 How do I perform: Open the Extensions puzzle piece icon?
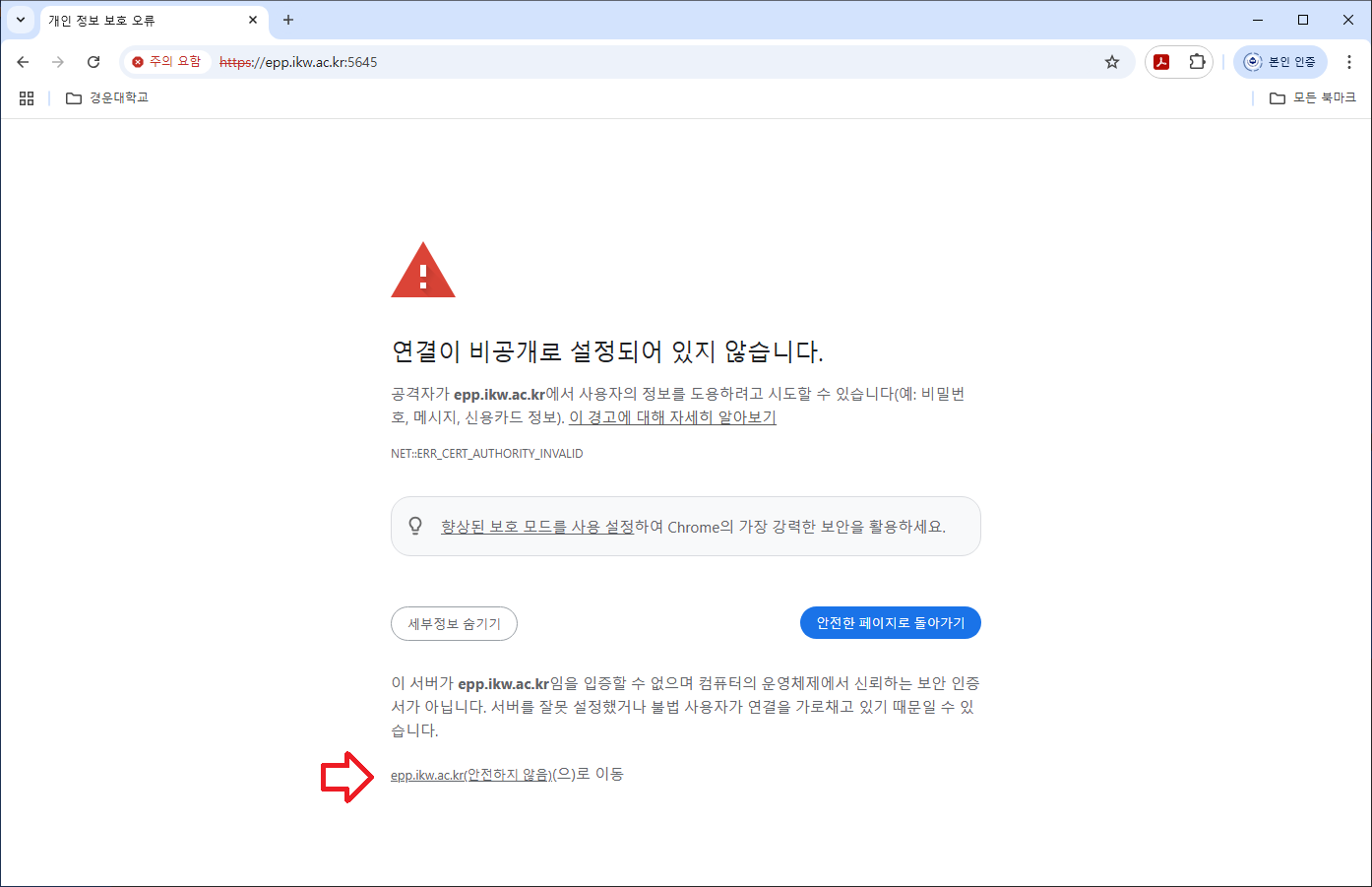[1197, 62]
